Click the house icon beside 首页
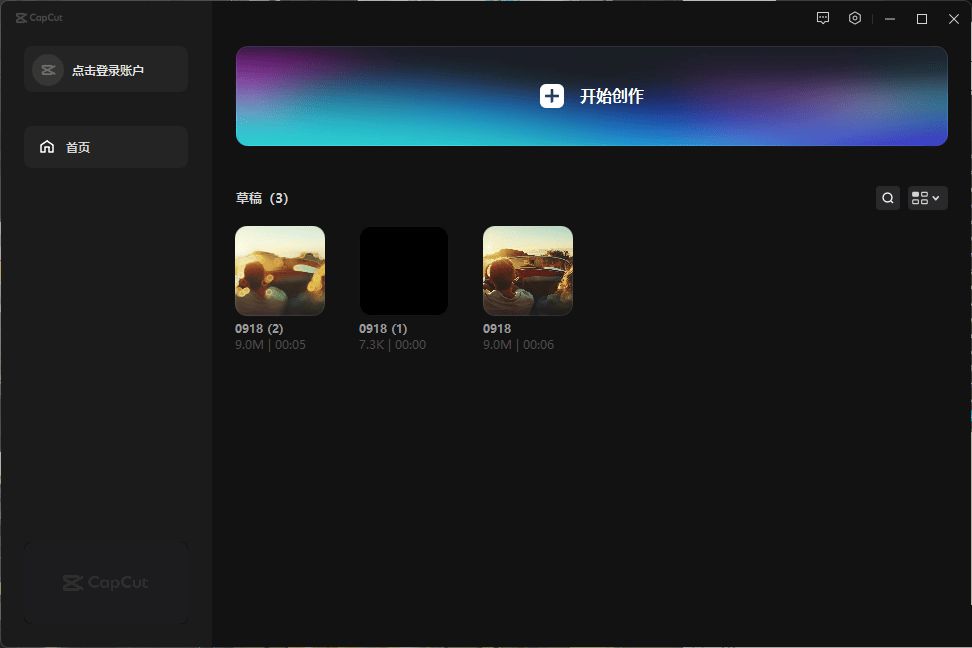972x648 pixels. coord(47,147)
